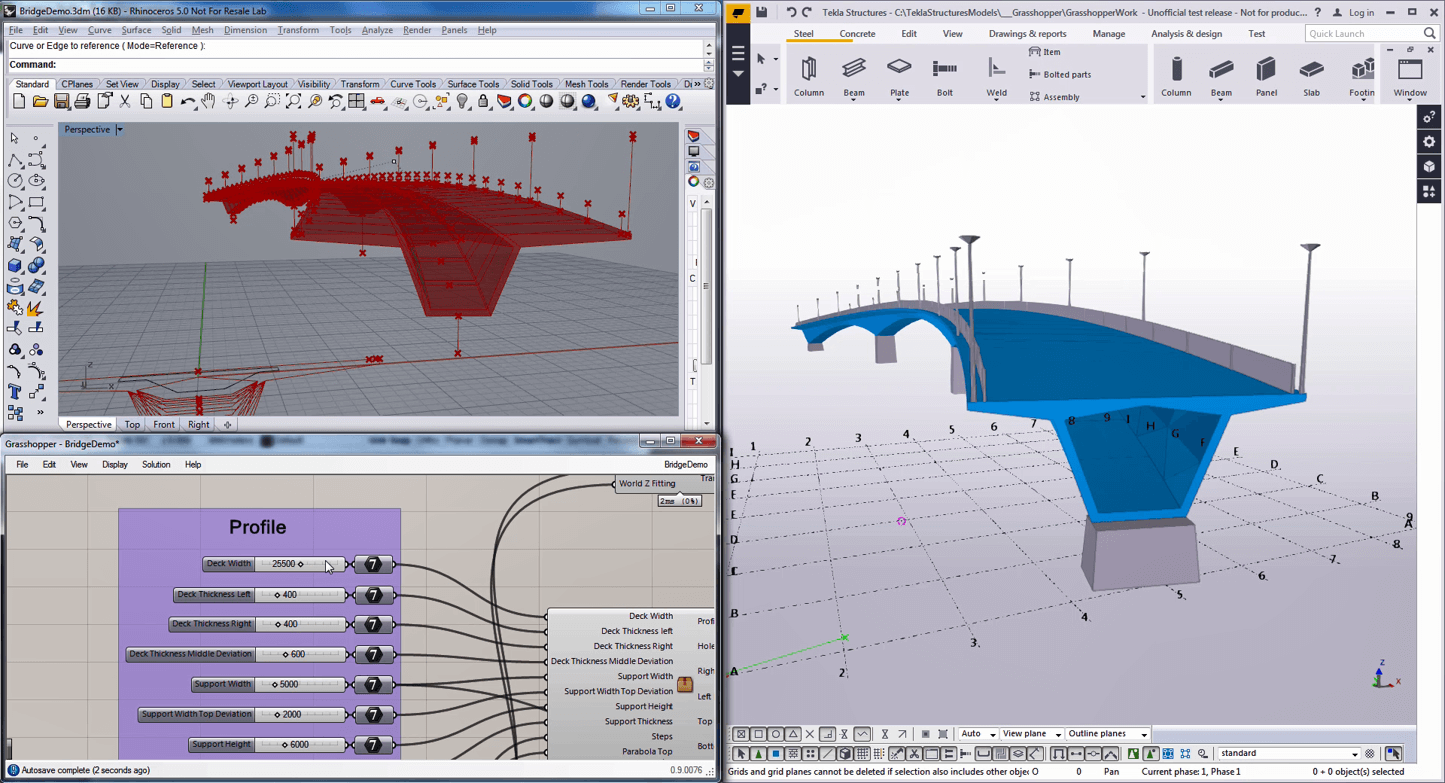
Task: Toggle the circle snap switch in Tekla
Action: click(x=775, y=734)
